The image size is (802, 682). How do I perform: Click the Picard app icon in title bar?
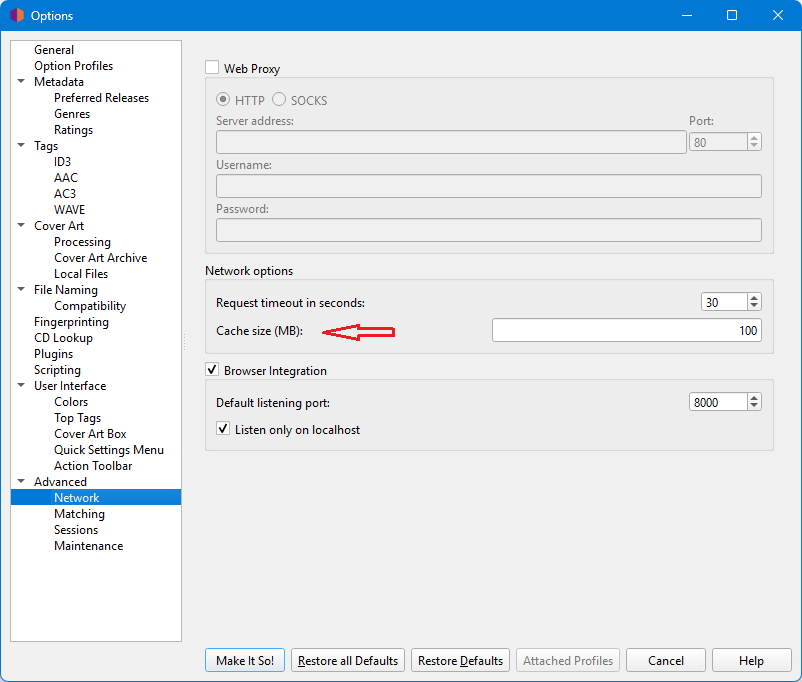pos(16,15)
